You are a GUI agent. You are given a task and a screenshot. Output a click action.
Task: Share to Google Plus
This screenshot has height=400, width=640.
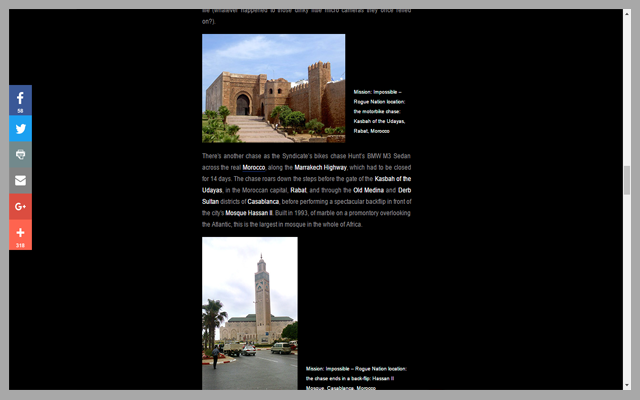point(20,207)
